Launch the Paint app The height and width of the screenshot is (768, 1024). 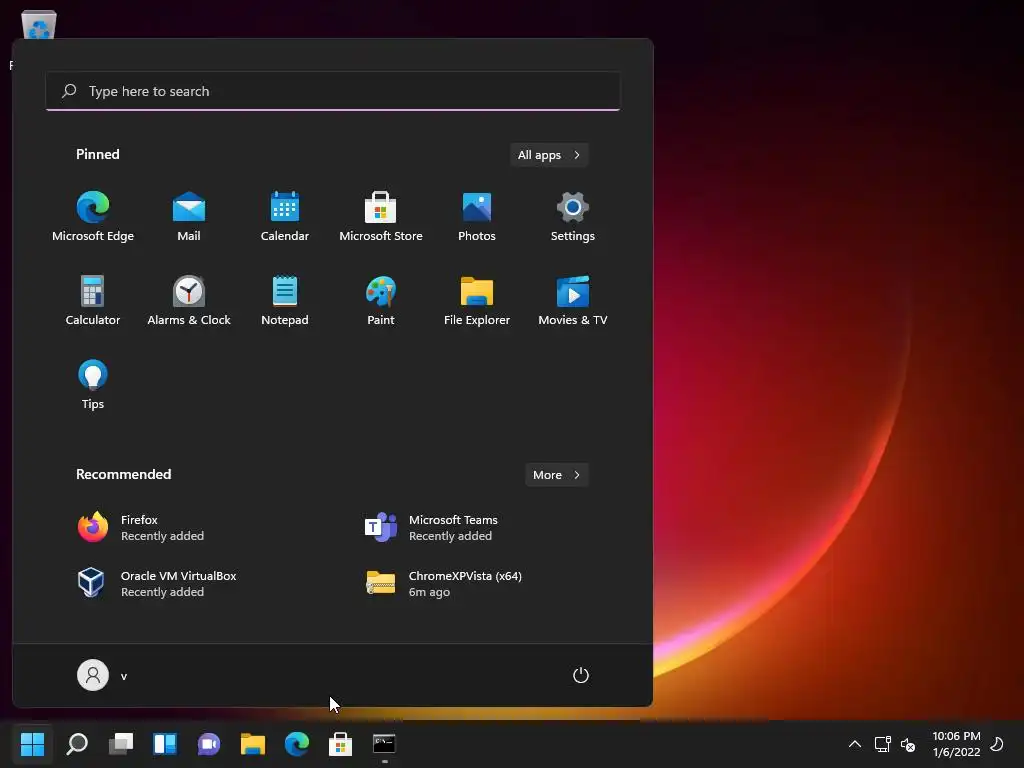(381, 300)
